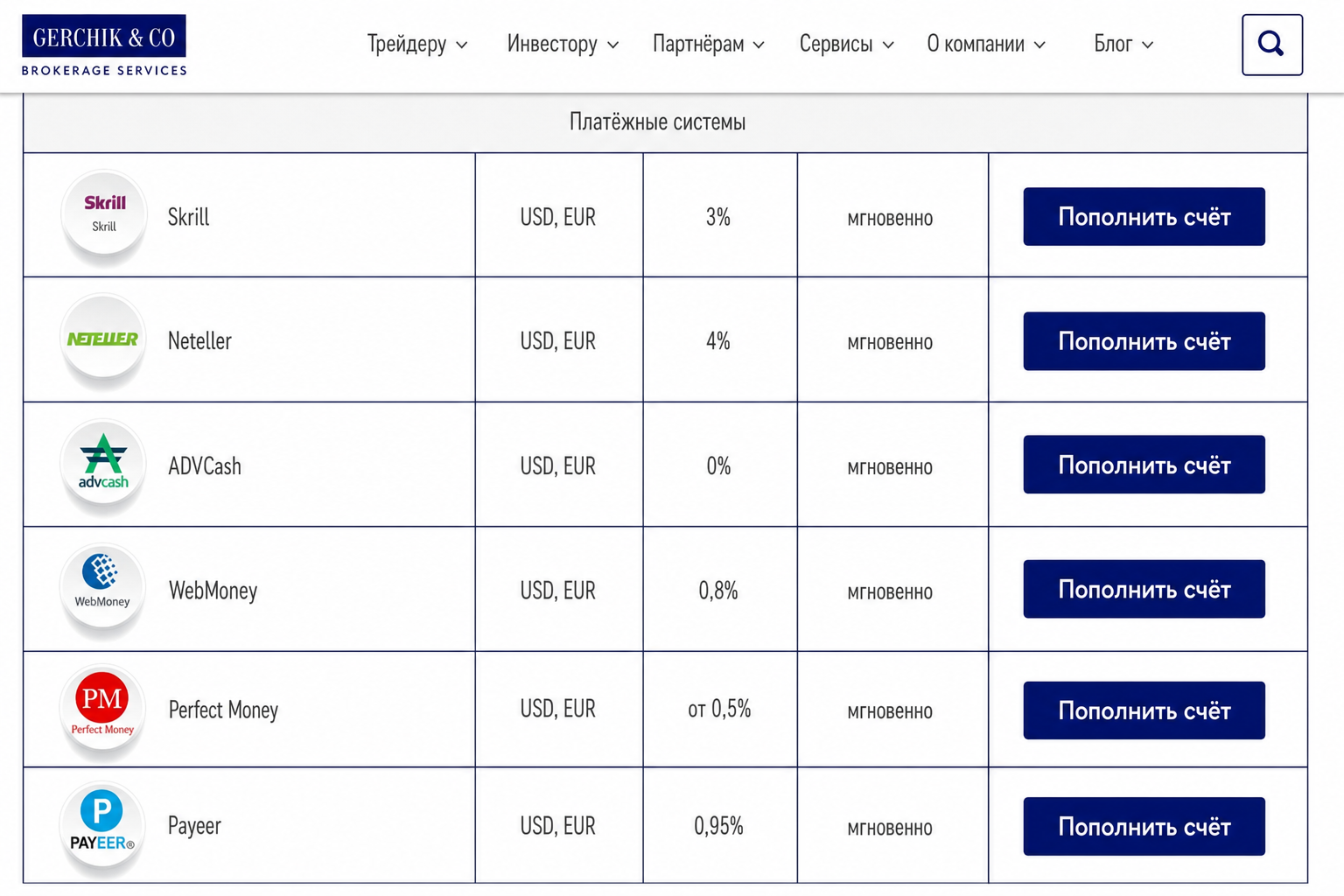Screen dimensions: 1344x896
Task: Click Пополнить счёт for ADVCash
Action: coord(1144,465)
